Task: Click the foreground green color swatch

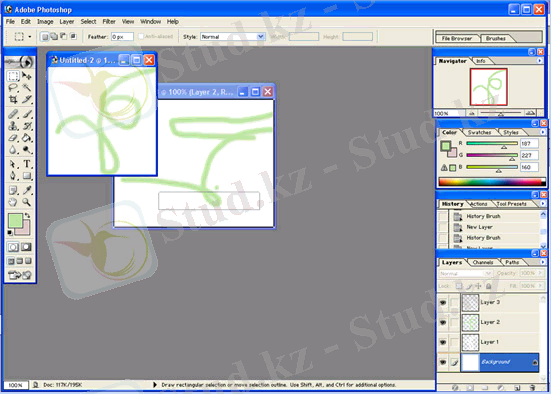Action: coord(15,221)
